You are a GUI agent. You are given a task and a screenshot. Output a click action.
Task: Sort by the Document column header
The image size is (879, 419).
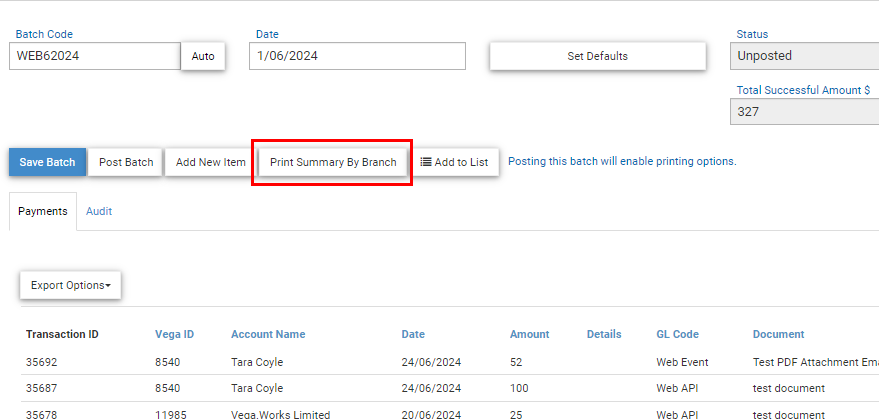pos(778,334)
